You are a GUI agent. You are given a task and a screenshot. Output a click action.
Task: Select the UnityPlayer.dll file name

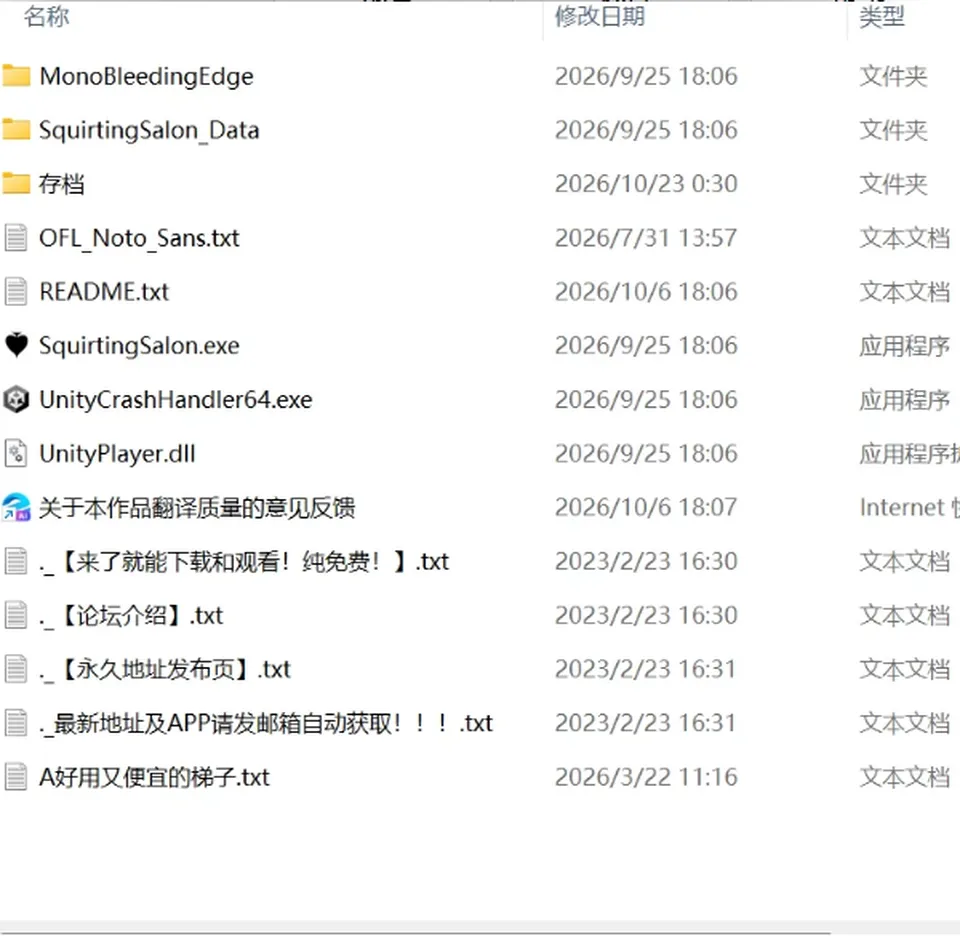click(x=118, y=454)
